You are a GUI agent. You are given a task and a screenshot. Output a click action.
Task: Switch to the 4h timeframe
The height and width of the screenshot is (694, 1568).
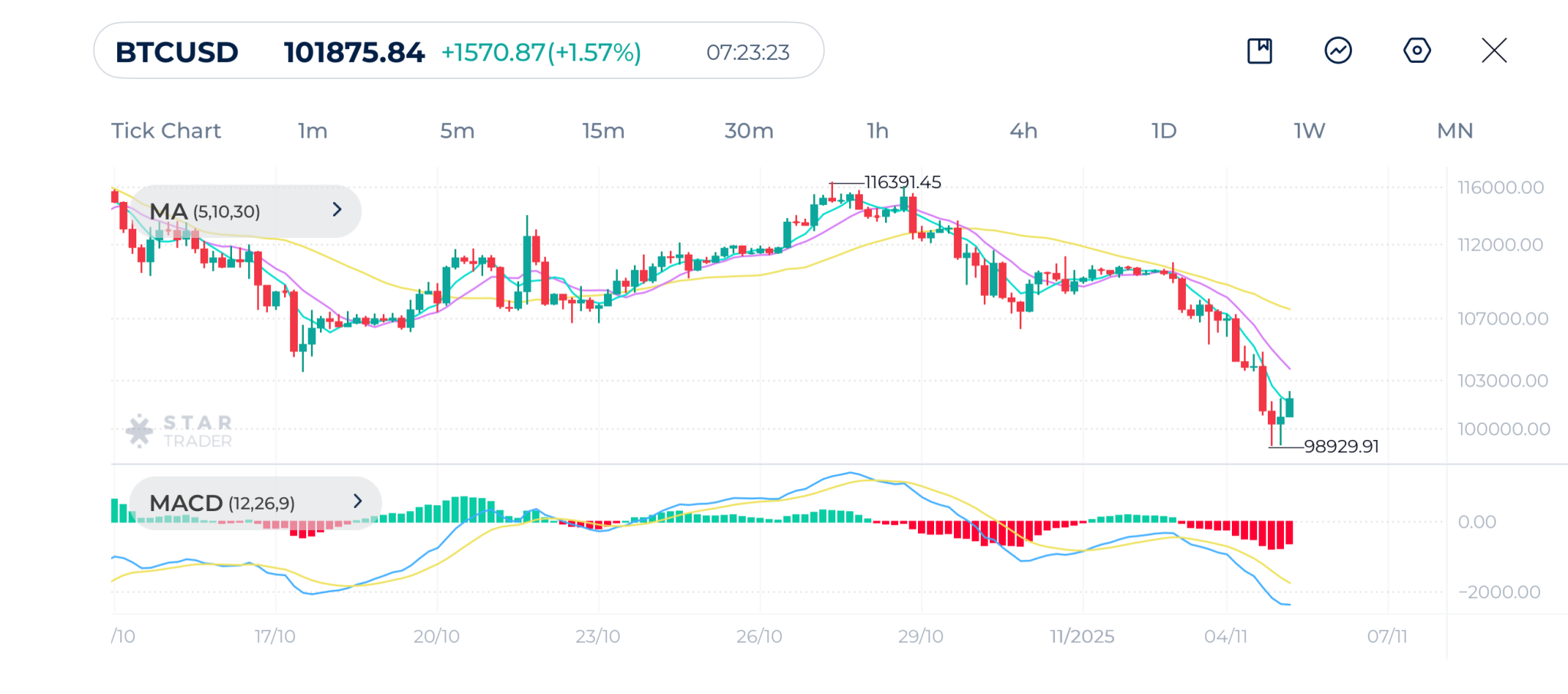click(x=1023, y=131)
